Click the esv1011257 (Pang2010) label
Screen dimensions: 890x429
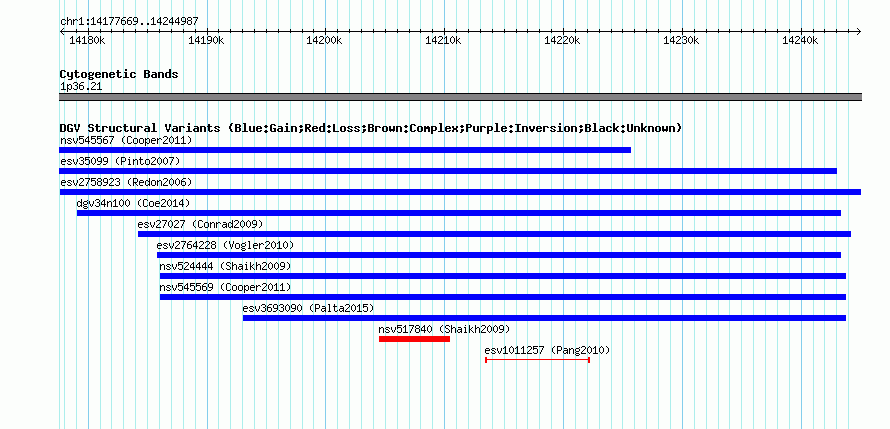[x=547, y=350]
